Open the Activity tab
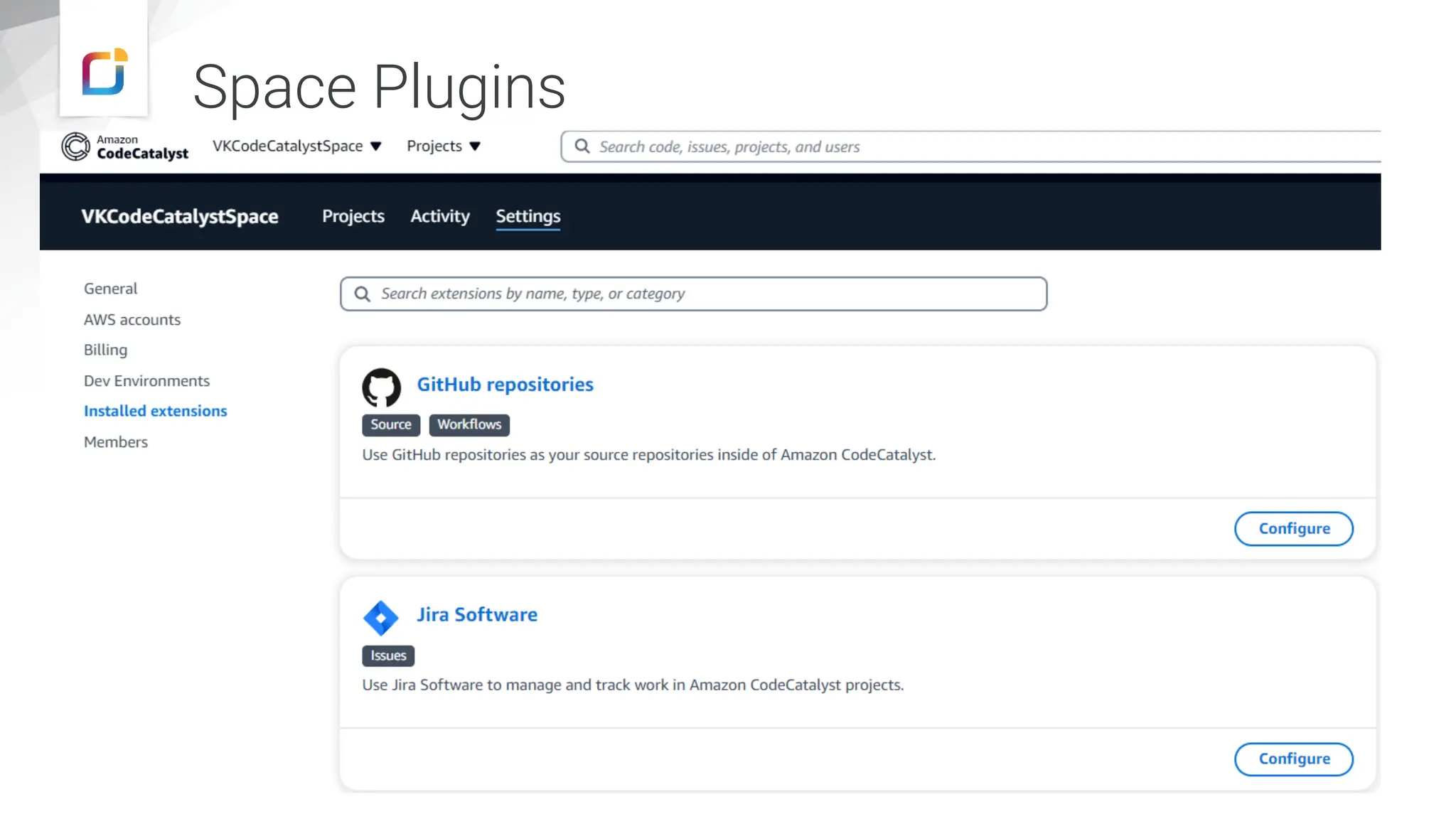1456x819 pixels. click(439, 216)
